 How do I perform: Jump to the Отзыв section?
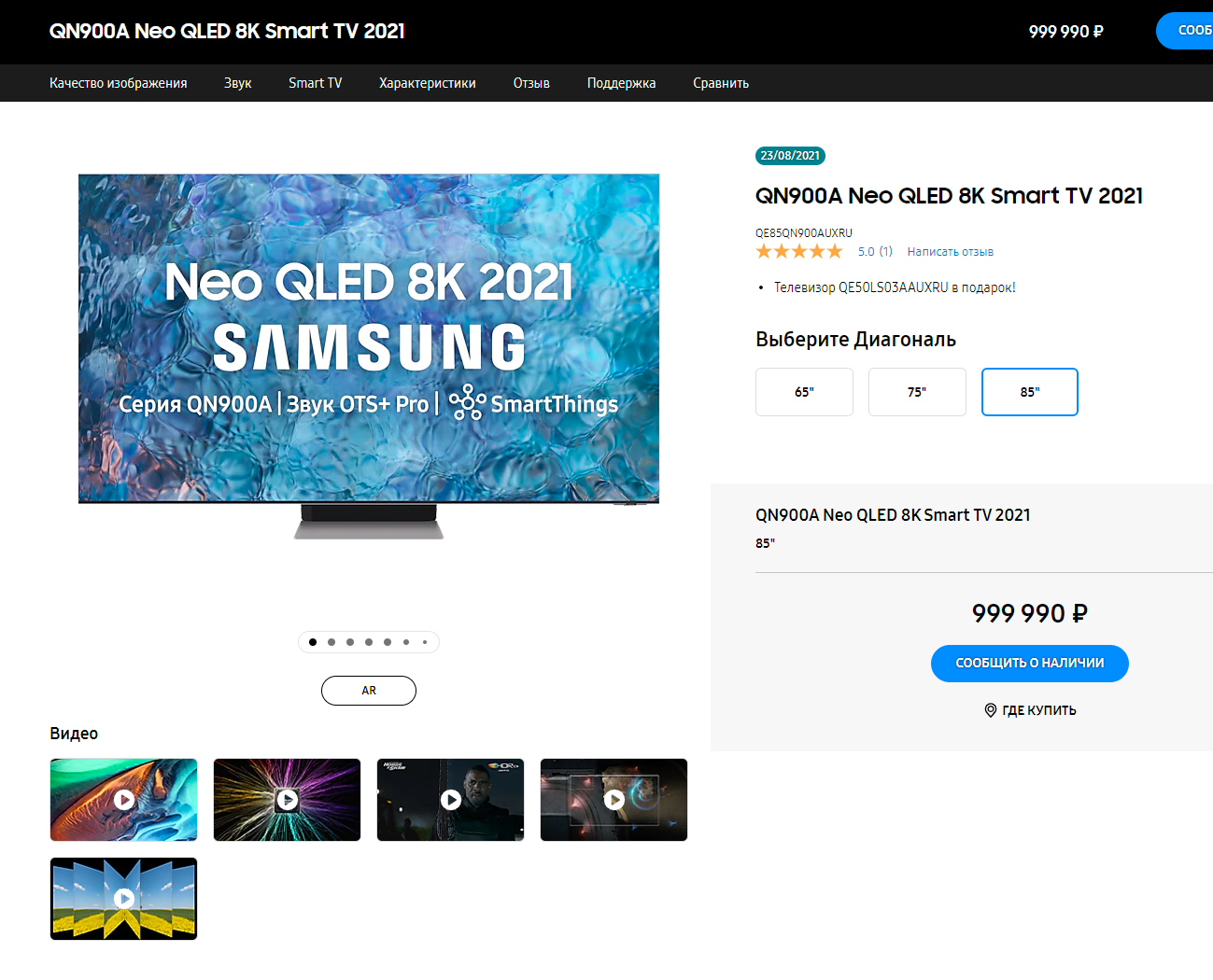click(x=531, y=83)
